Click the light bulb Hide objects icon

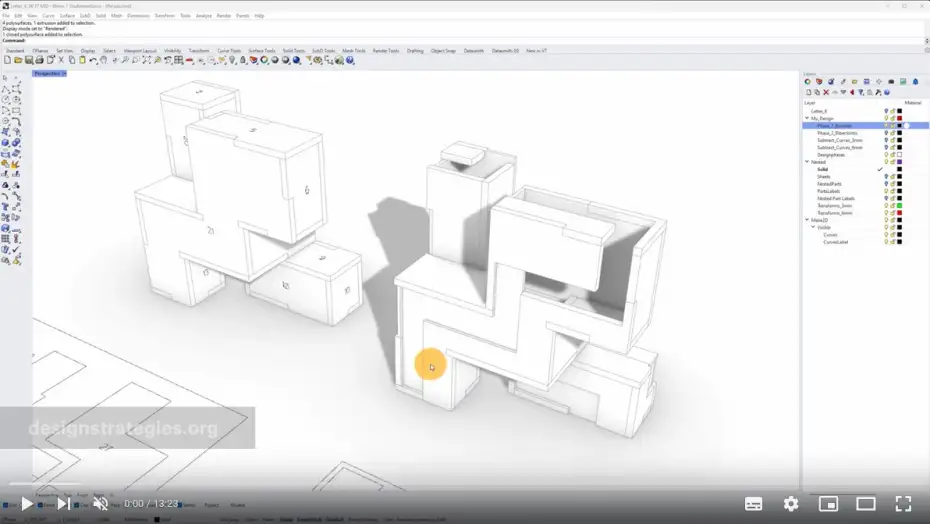232,60
